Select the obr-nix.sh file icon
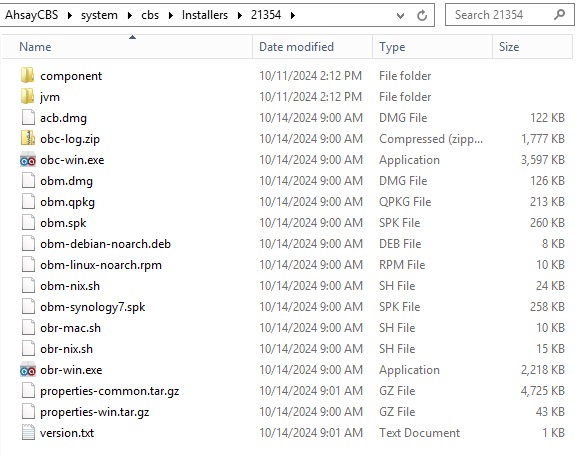Screen dimensions: 580x455 [28, 349]
